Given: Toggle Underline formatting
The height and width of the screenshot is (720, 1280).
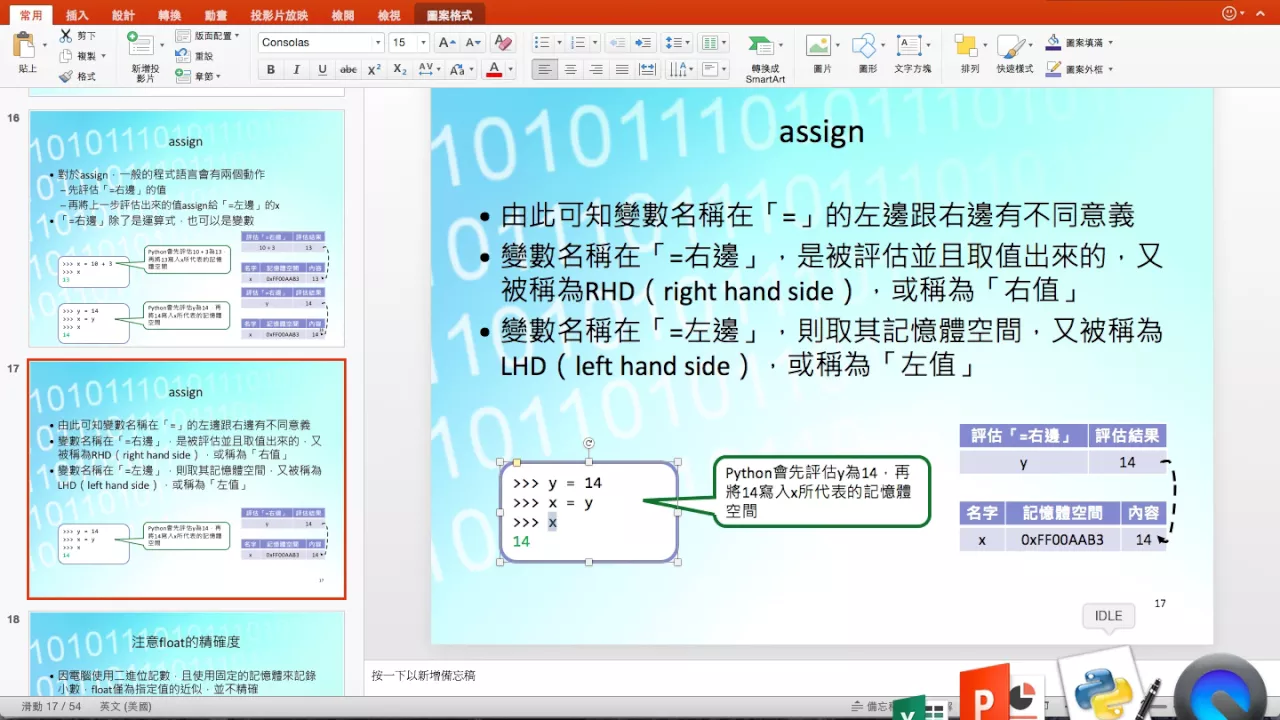Looking at the screenshot, I should [322, 69].
